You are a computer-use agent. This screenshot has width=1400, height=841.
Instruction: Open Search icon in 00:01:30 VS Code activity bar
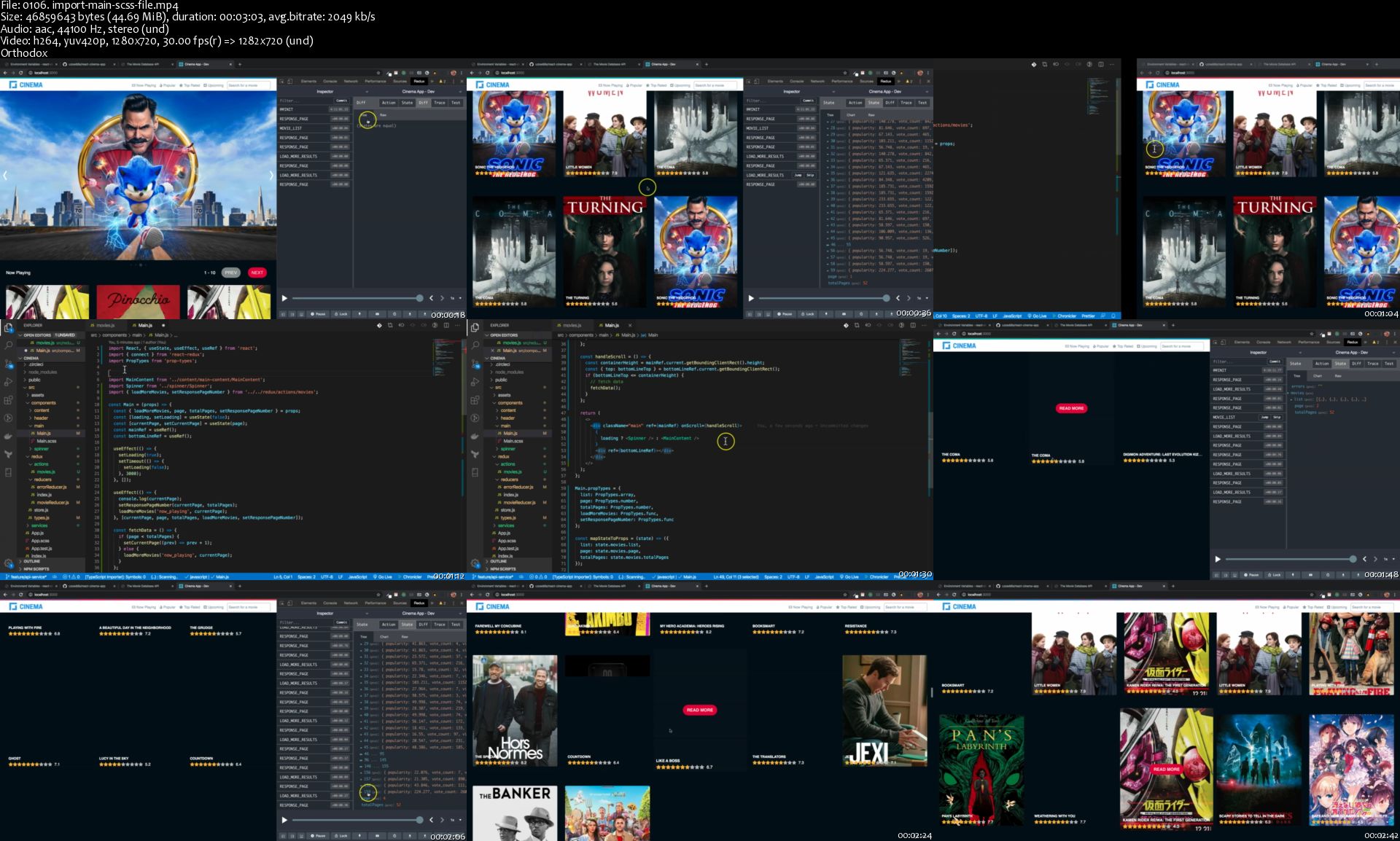pos(475,345)
